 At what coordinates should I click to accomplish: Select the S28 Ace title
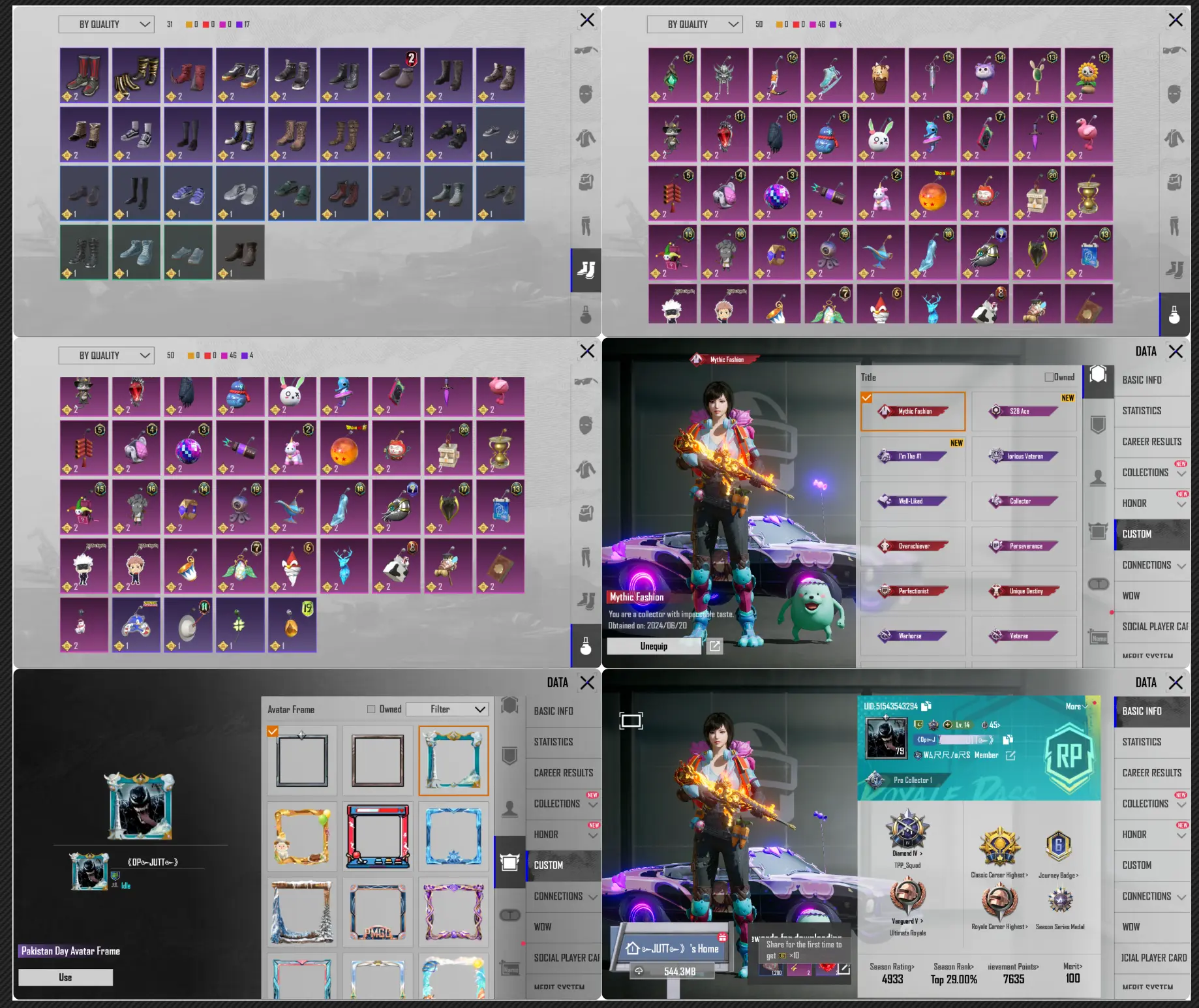tap(1024, 411)
